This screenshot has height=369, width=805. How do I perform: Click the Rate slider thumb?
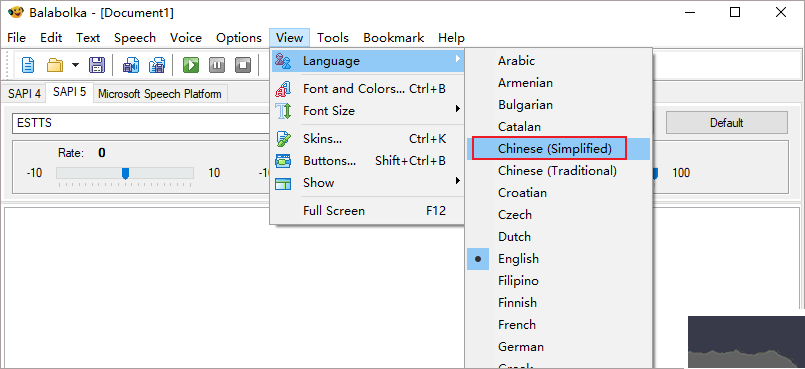pyautogui.click(x=125, y=173)
